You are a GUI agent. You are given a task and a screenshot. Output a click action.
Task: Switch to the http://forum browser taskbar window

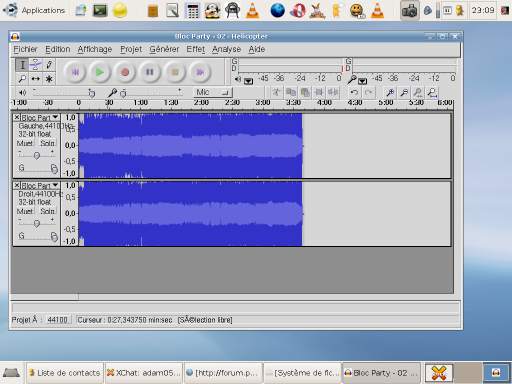(x=223, y=373)
